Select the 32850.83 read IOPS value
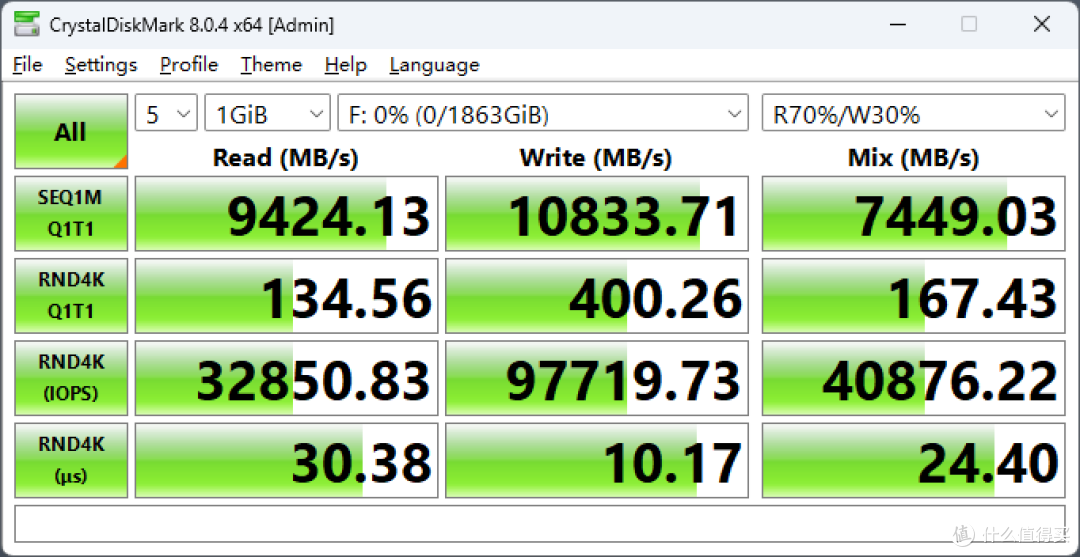1080x557 pixels. pyautogui.click(x=287, y=378)
